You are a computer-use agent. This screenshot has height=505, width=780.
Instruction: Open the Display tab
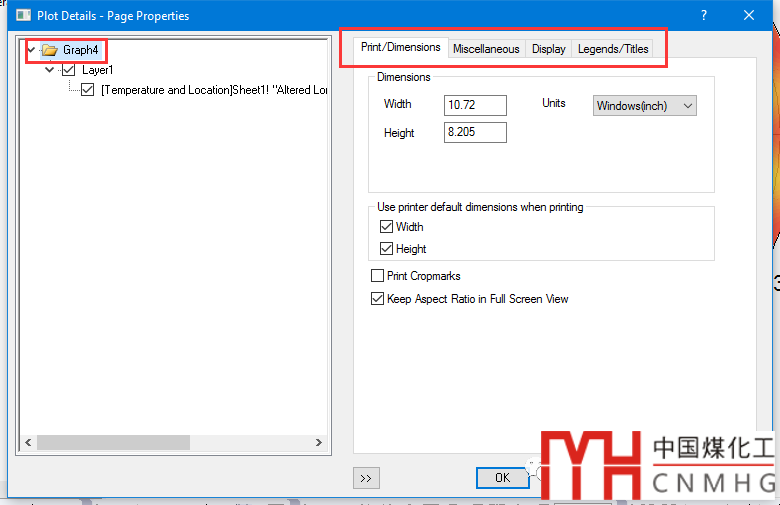[x=549, y=49]
